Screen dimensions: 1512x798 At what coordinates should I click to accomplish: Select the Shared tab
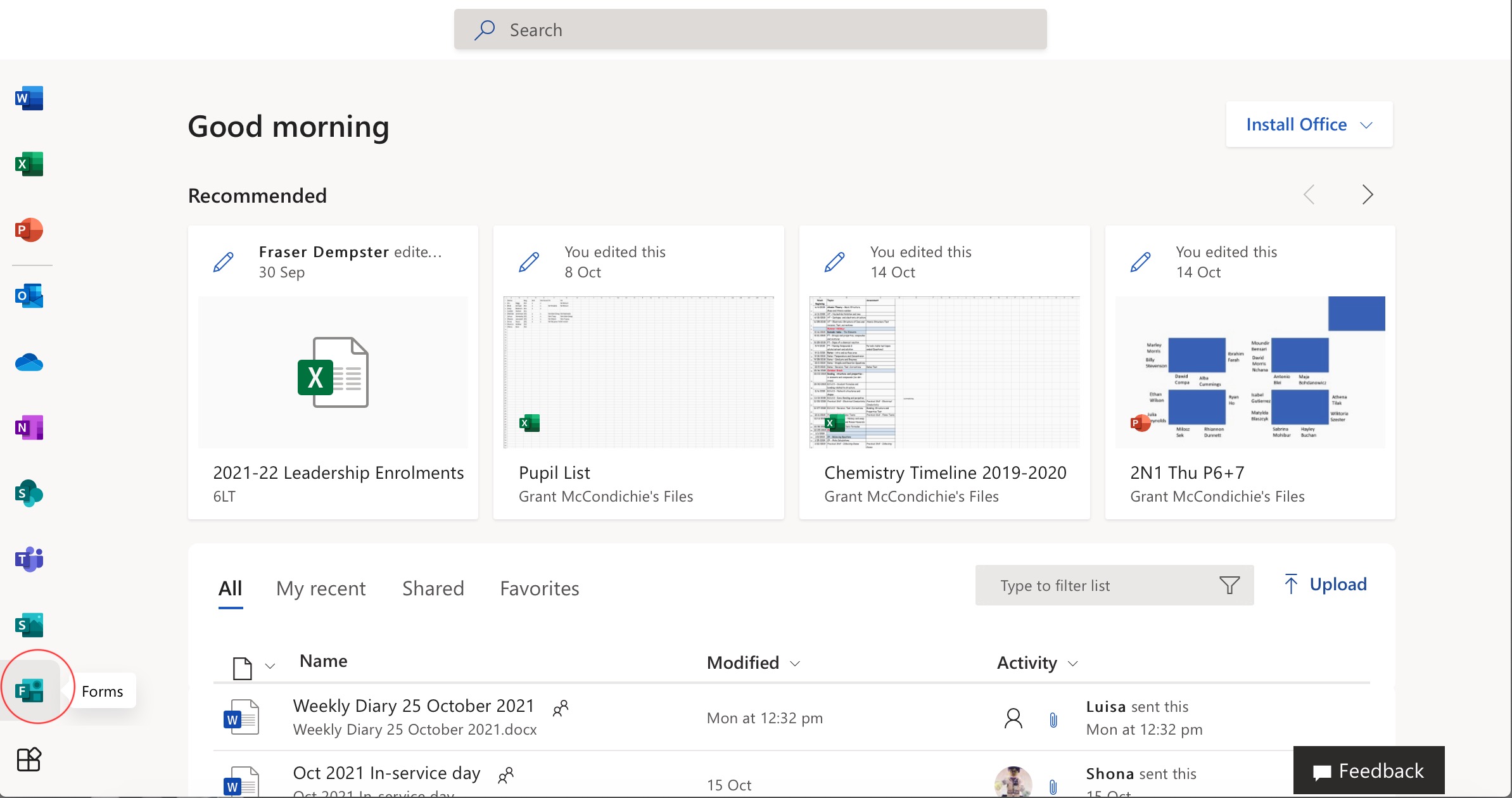click(433, 588)
